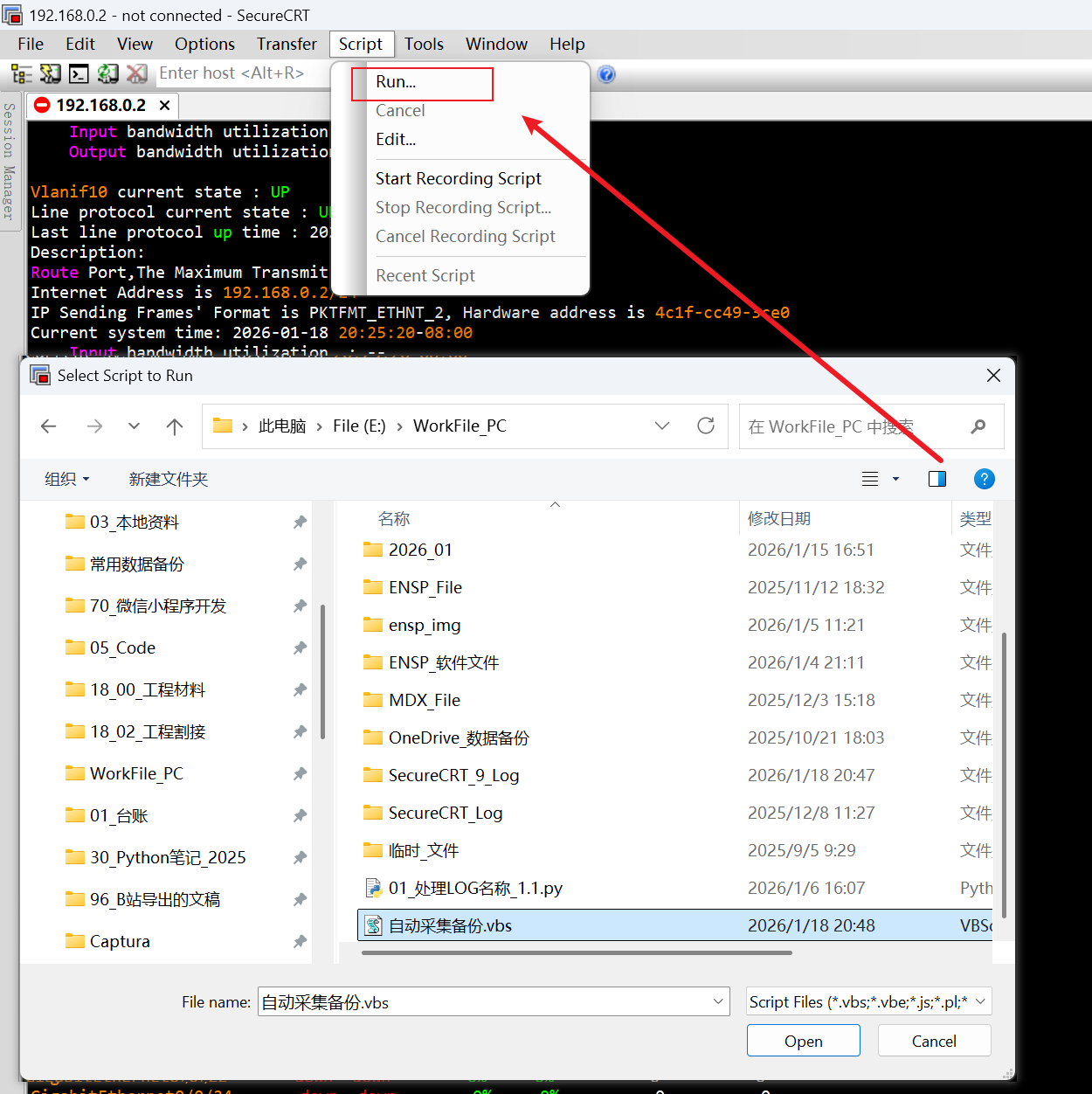Go back in file dialog
Screen dimensions: 1092x1094
[x=49, y=426]
